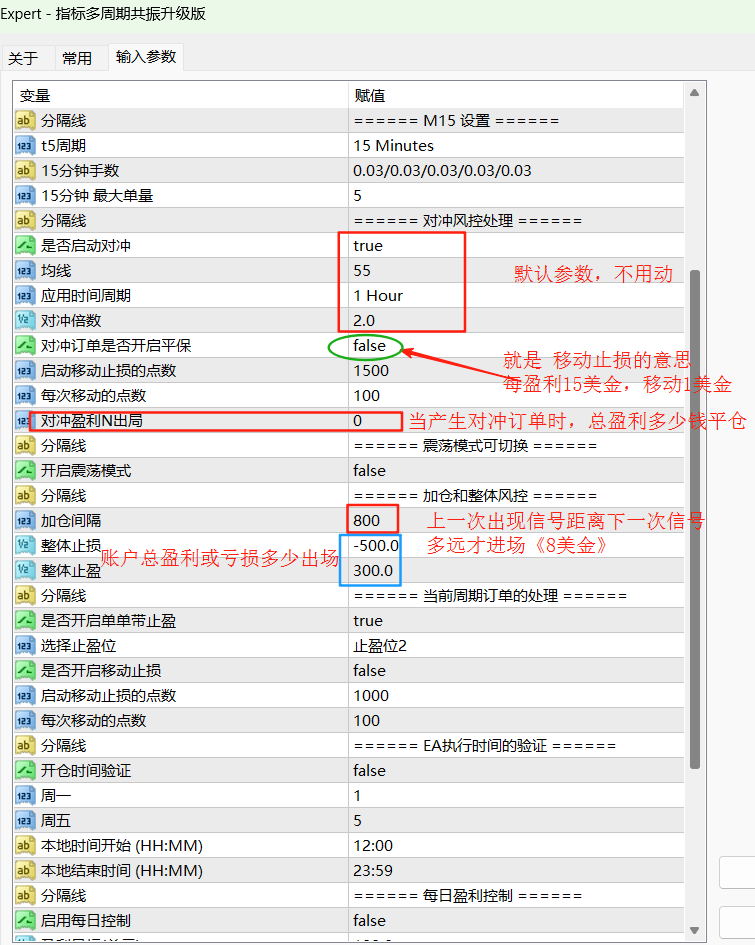
Task: Click the double icon beside 整体止损
Action: pyautogui.click(x=24, y=545)
